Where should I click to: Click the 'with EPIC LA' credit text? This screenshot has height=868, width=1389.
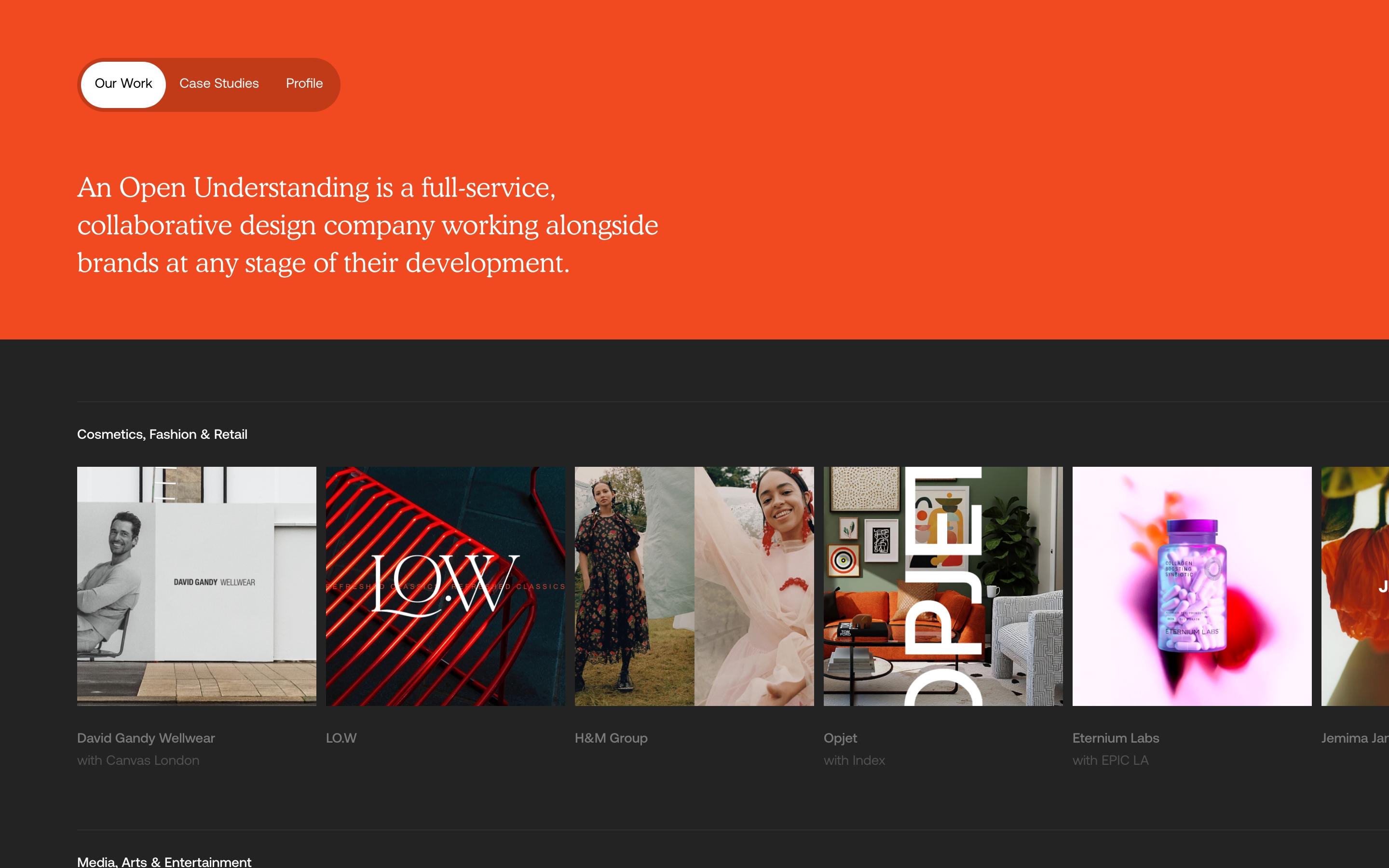coord(1110,760)
